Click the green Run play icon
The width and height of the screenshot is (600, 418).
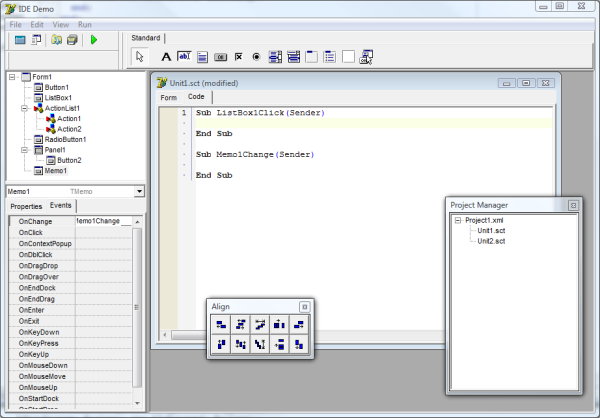[93, 40]
